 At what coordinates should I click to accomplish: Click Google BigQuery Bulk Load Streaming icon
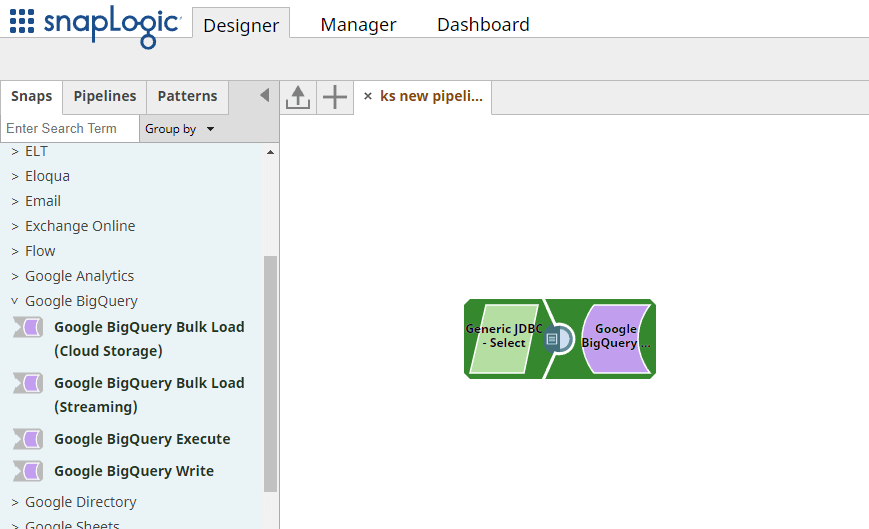point(28,383)
